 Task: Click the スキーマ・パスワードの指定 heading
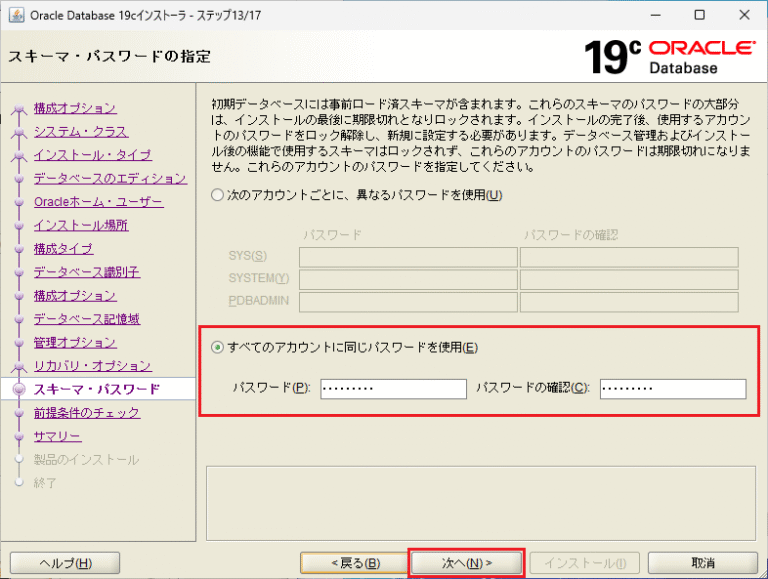pos(110,56)
